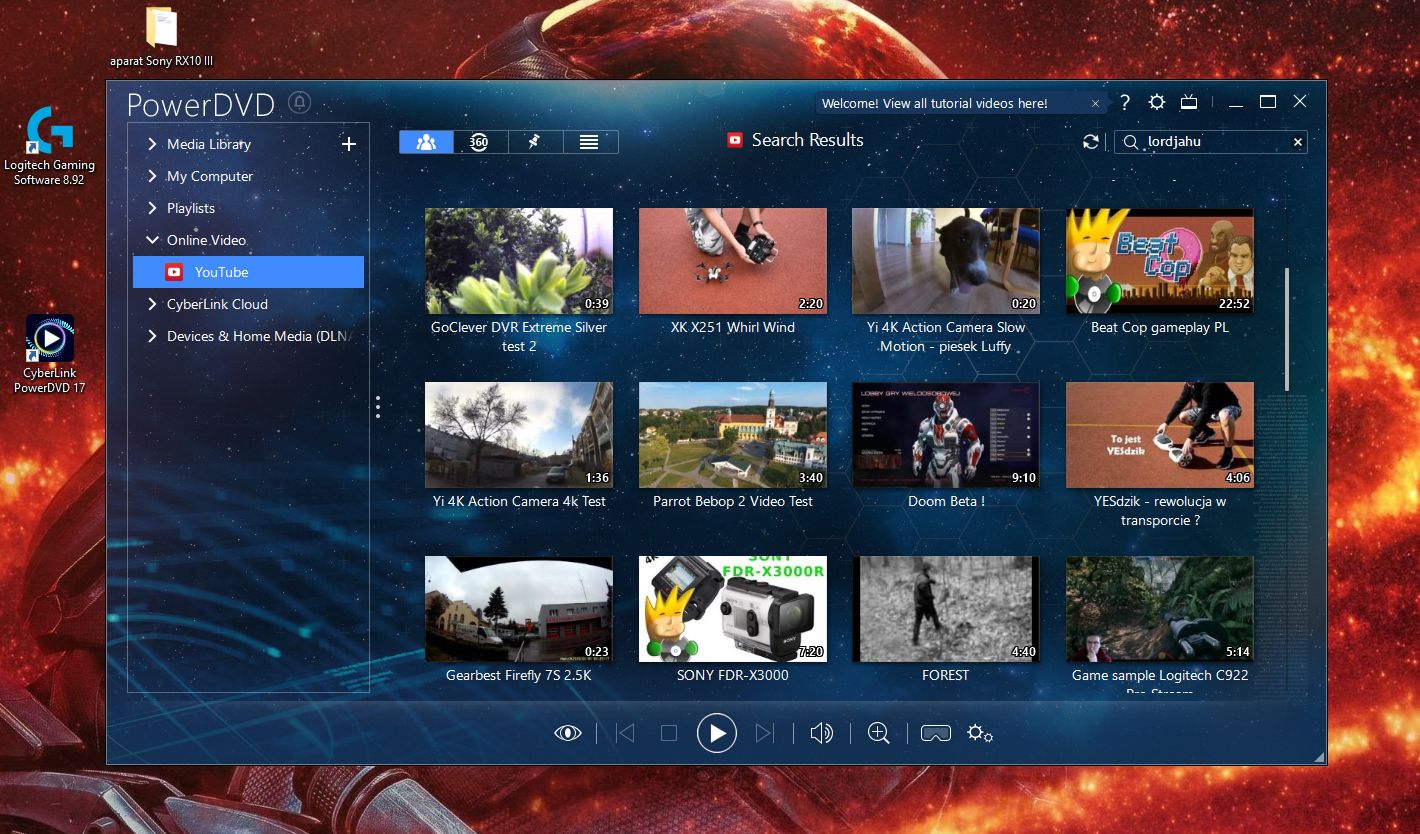Open Game sample Logitech C922 thumbnail

tap(1160, 609)
